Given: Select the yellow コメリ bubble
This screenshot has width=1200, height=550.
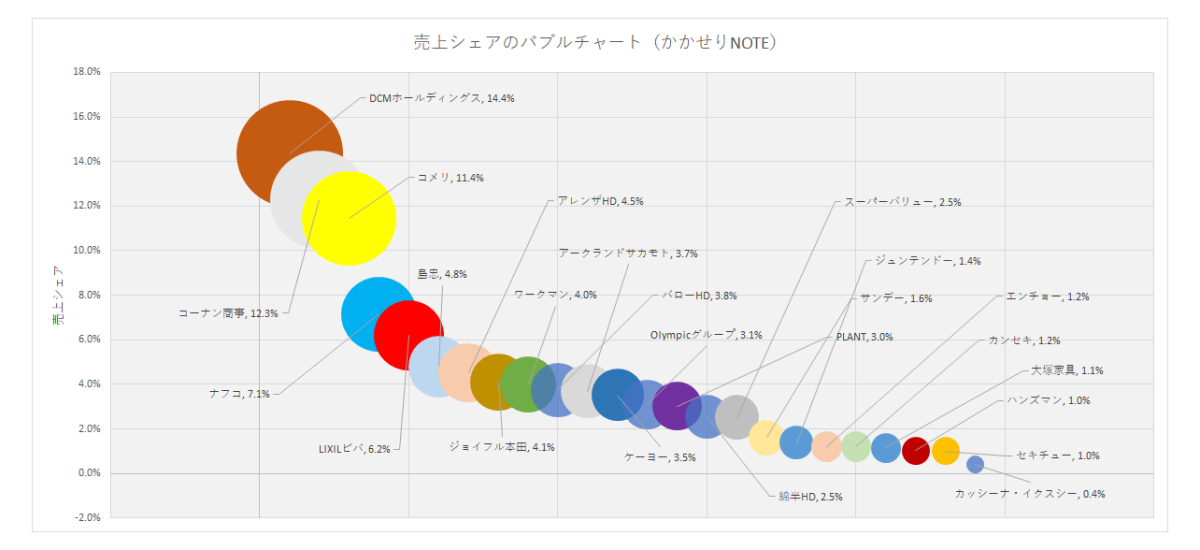Looking at the screenshot, I should point(350,219).
